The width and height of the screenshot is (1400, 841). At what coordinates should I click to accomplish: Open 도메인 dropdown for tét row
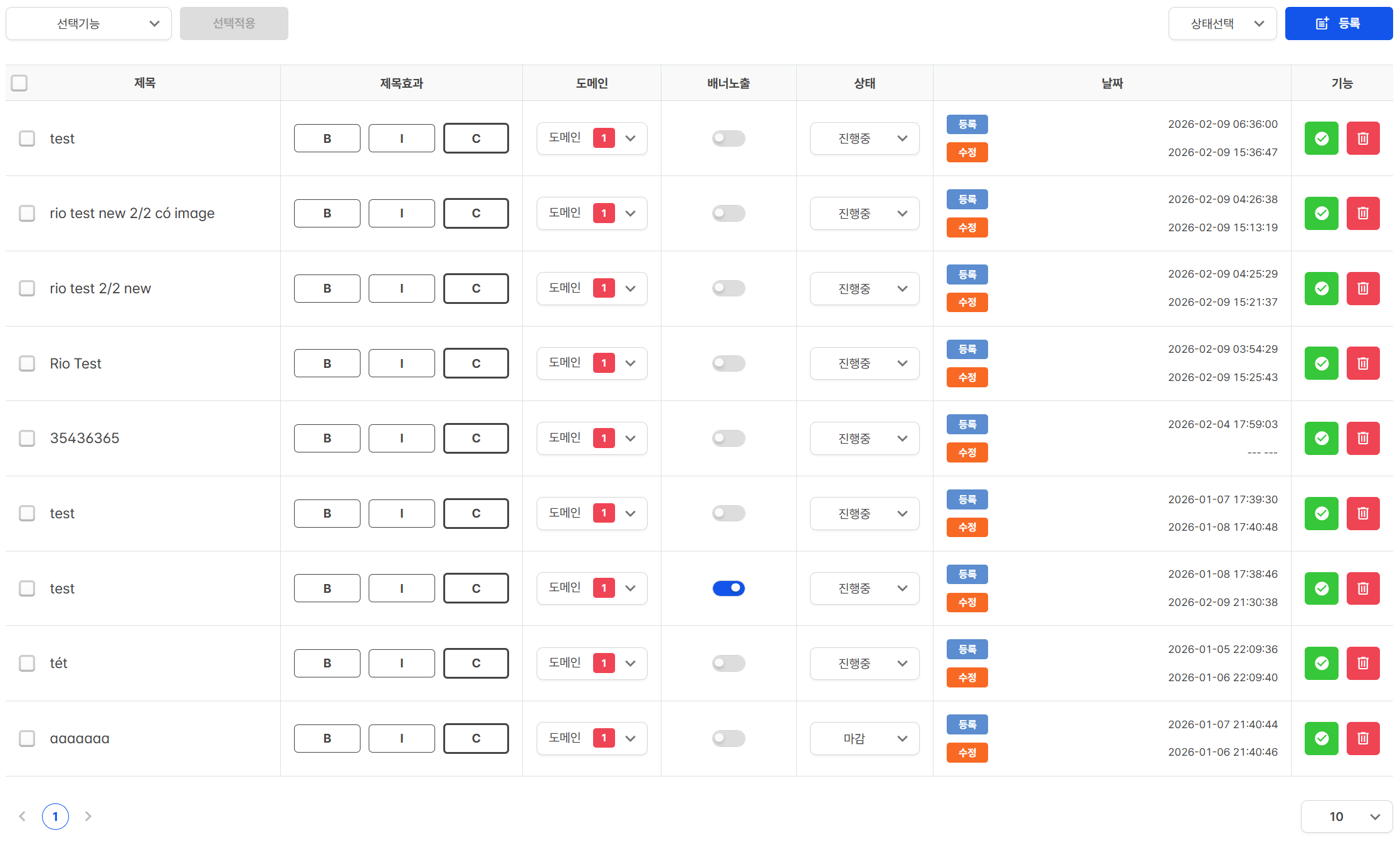591,663
